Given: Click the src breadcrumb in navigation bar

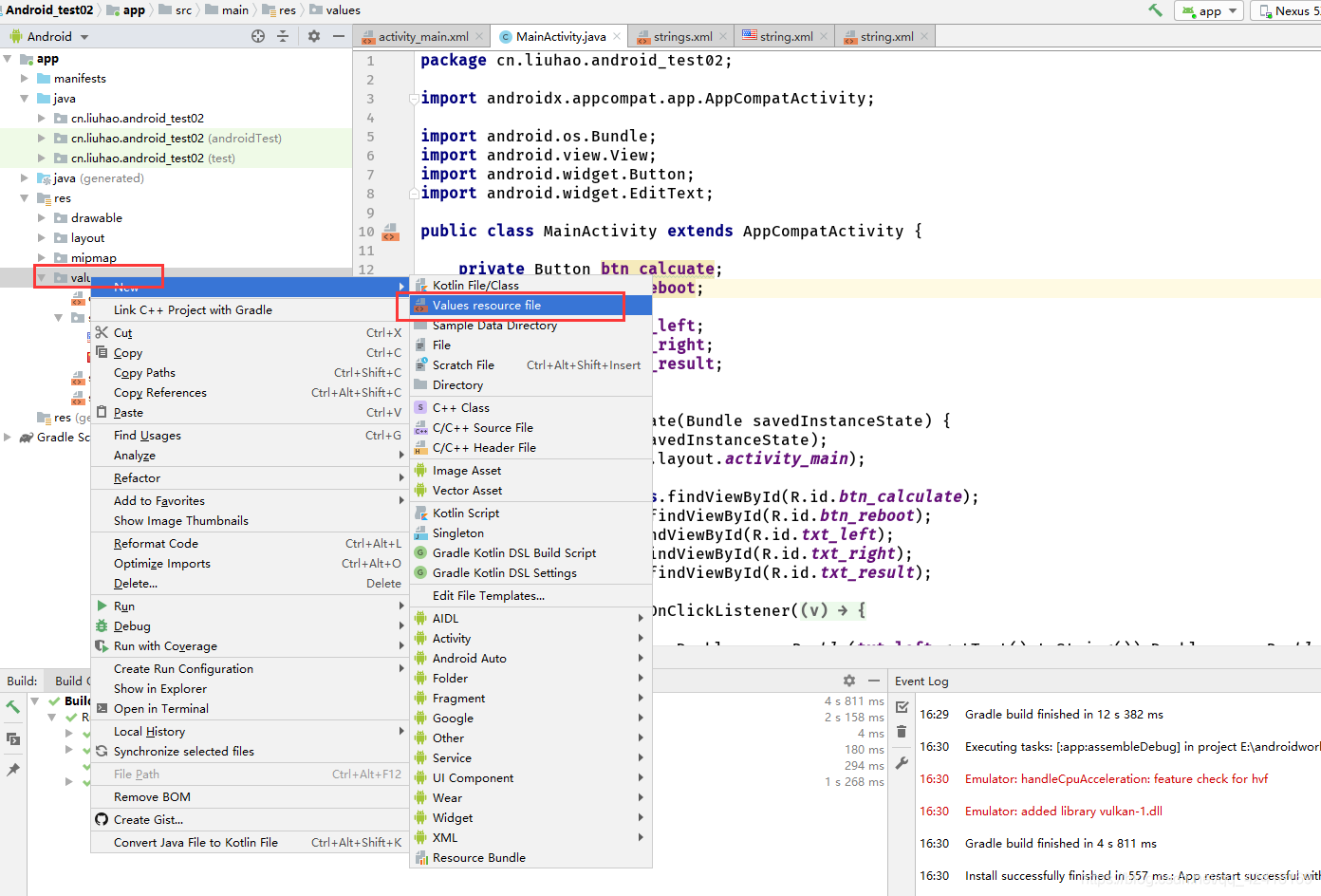Looking at the screenshot, I should (x=176, y=10).
